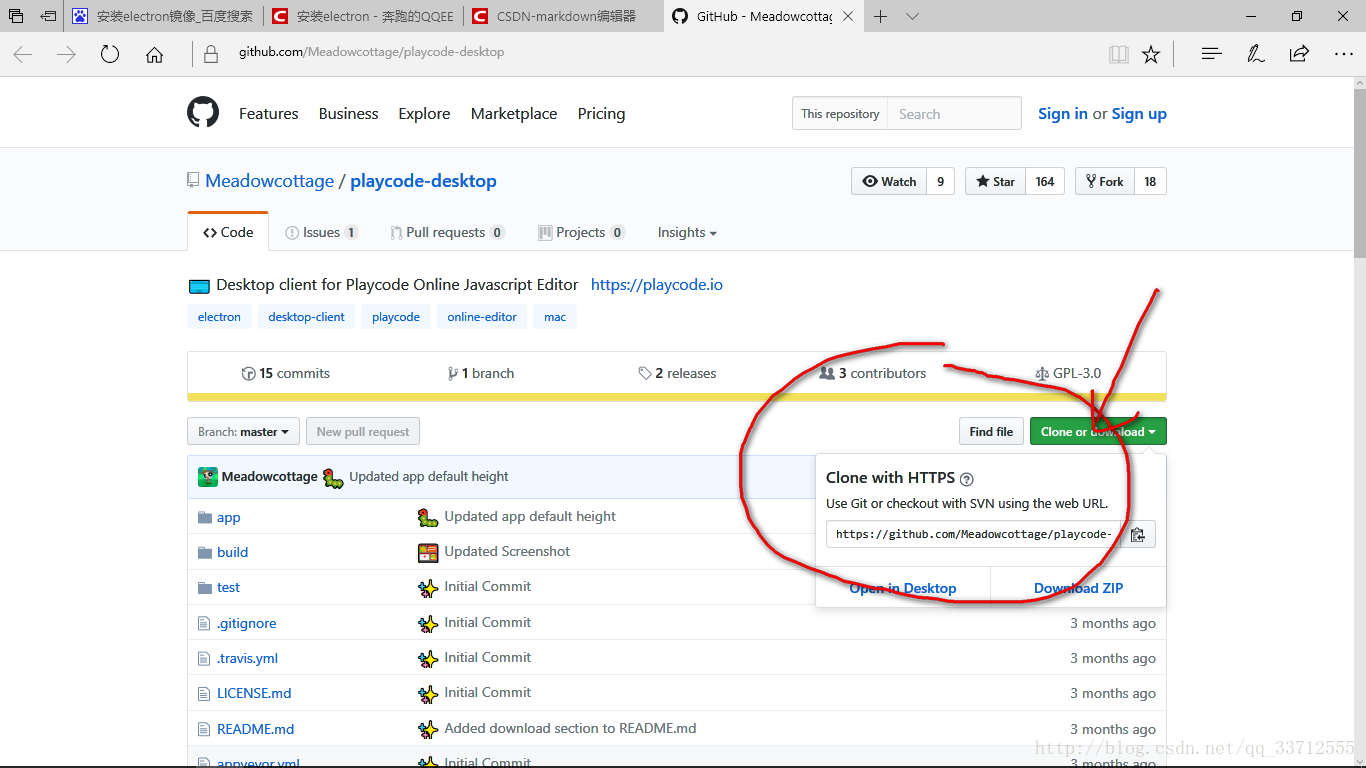Screen dimensions: 1366x768
Task: Open the Pull requests tab
Action: [447, 232]
